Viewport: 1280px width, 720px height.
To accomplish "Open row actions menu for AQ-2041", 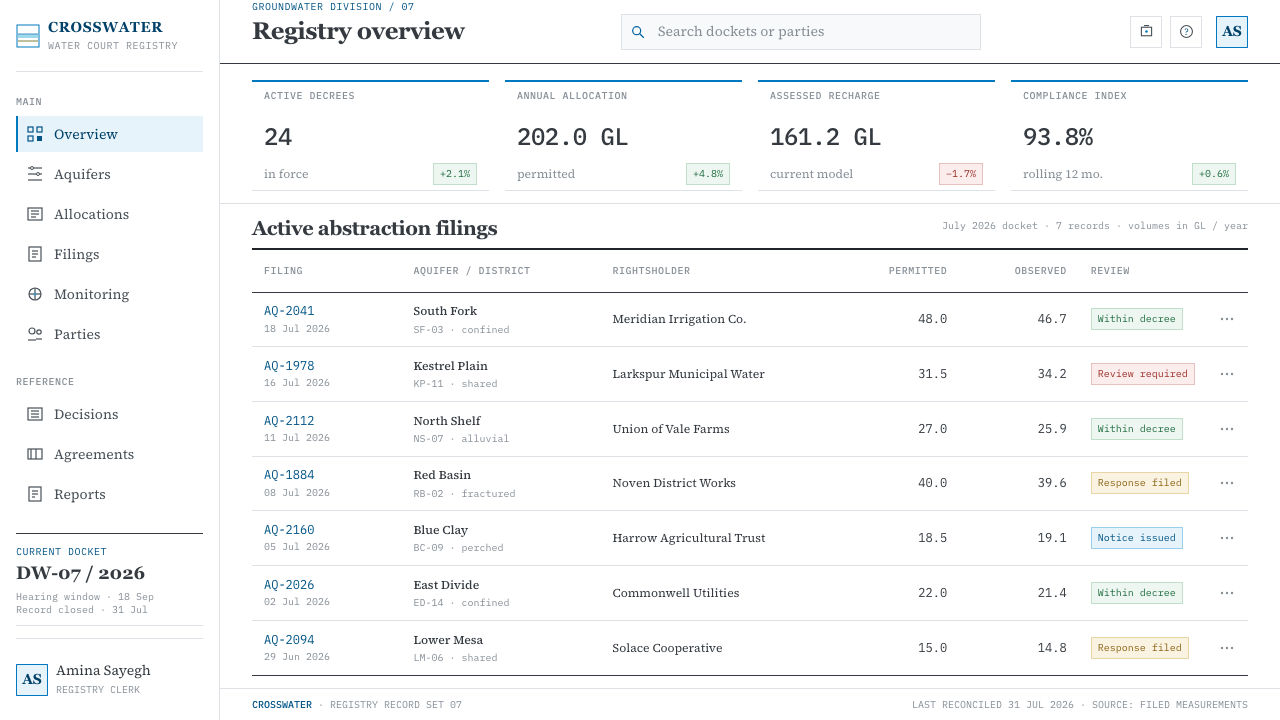I will [x=1227, y=319].
